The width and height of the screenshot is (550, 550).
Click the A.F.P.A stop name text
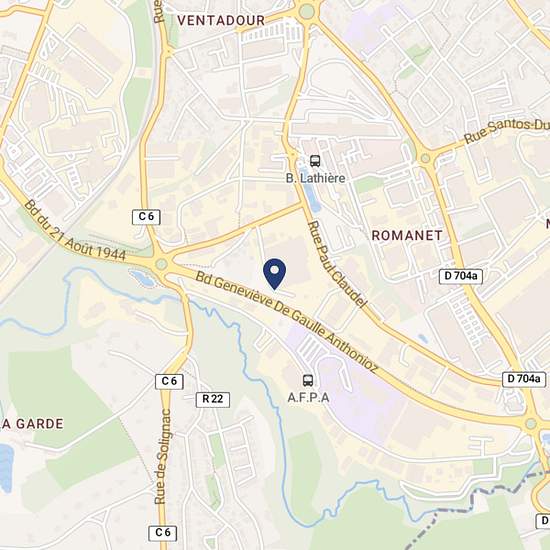308,397
